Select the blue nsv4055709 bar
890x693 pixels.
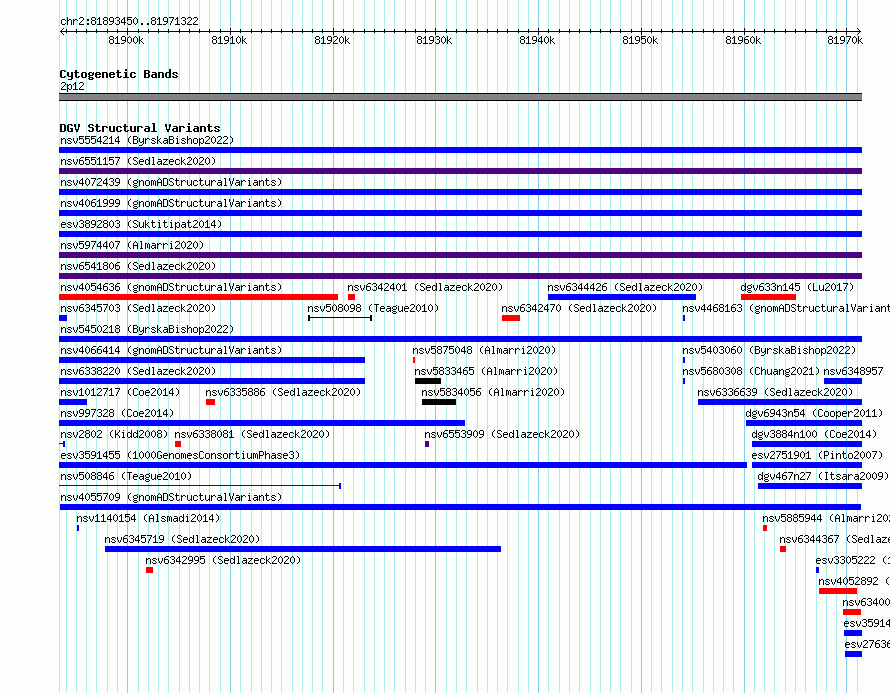click(460, 507)
